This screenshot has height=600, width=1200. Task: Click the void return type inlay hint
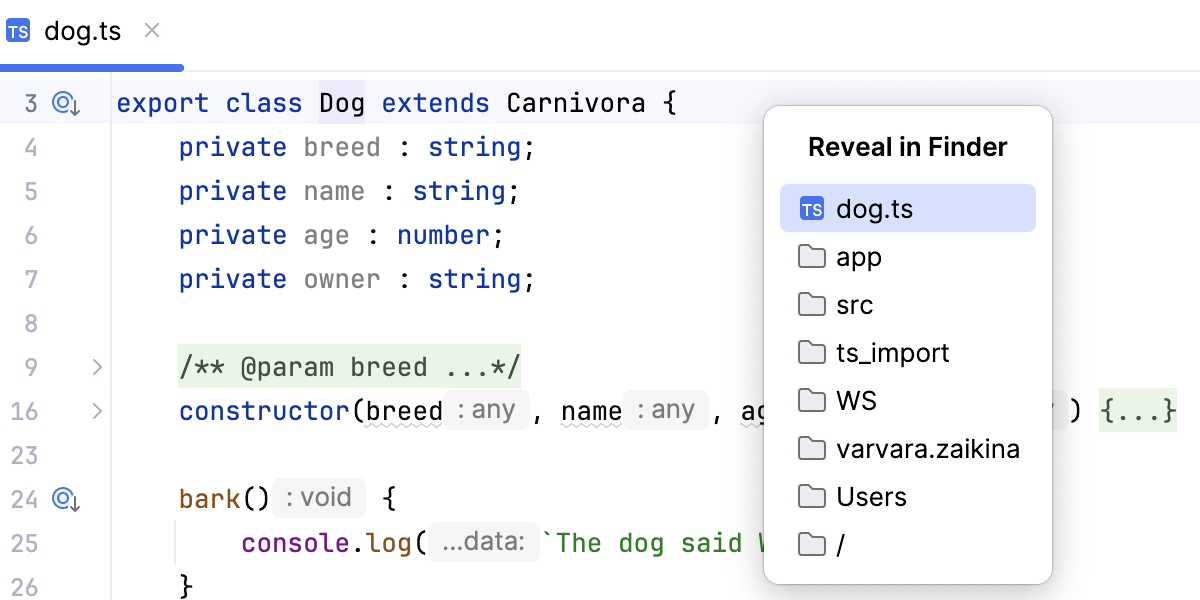[x=312, y=498]
